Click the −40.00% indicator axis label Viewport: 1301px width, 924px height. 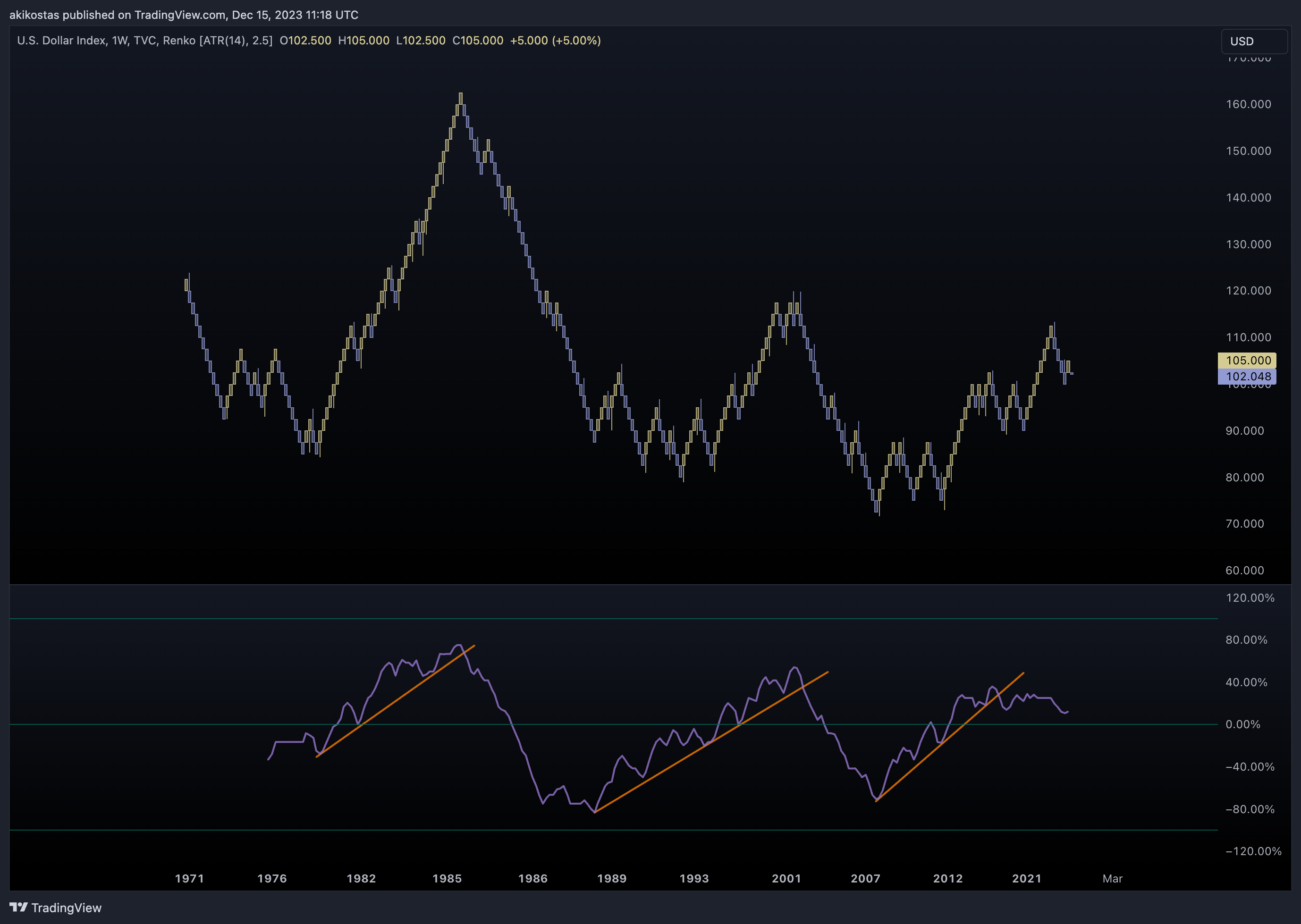click(1250, 767)
